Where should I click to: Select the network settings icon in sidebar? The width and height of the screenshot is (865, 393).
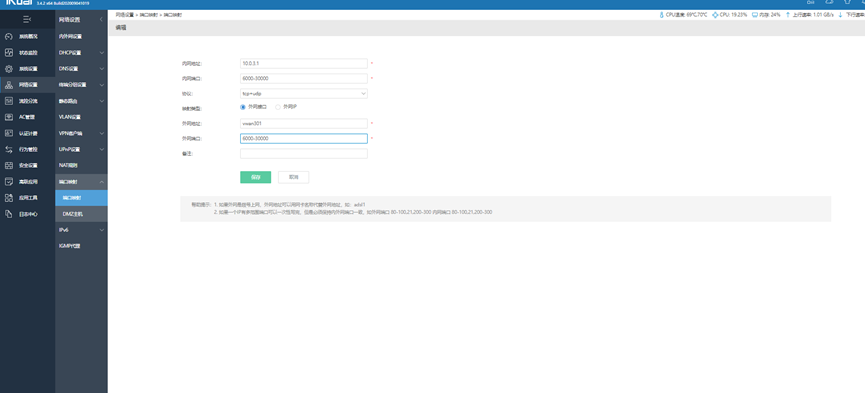coord(8,85)
